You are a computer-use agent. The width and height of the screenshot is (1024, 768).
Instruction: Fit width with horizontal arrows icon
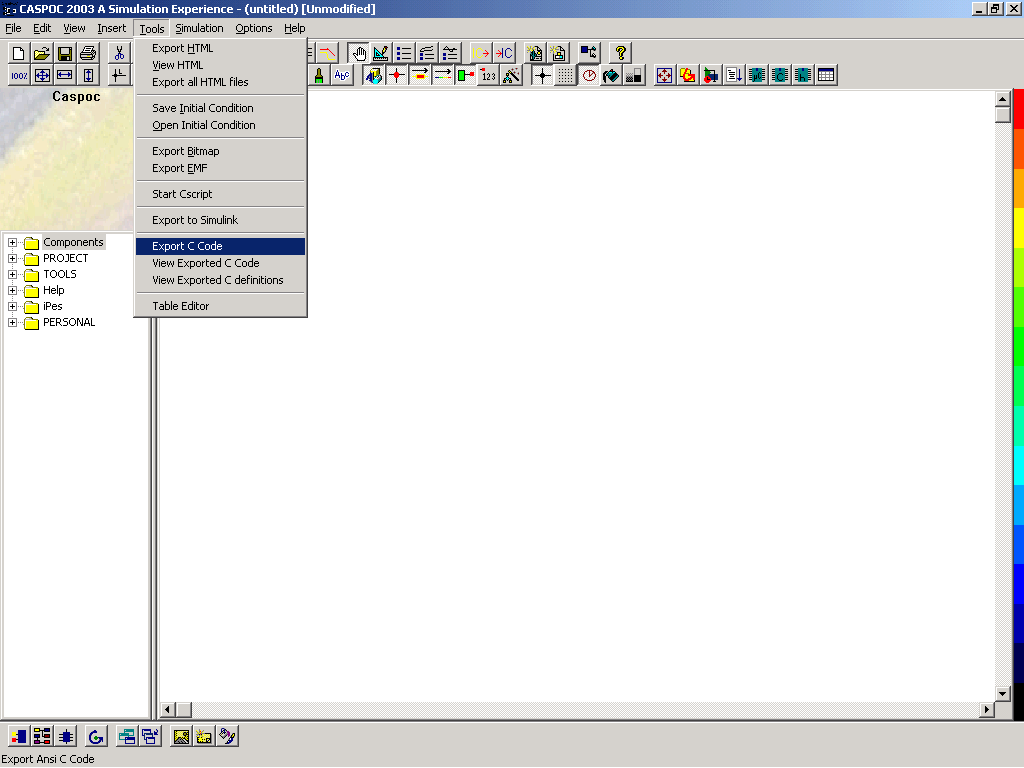pos(65,76)
